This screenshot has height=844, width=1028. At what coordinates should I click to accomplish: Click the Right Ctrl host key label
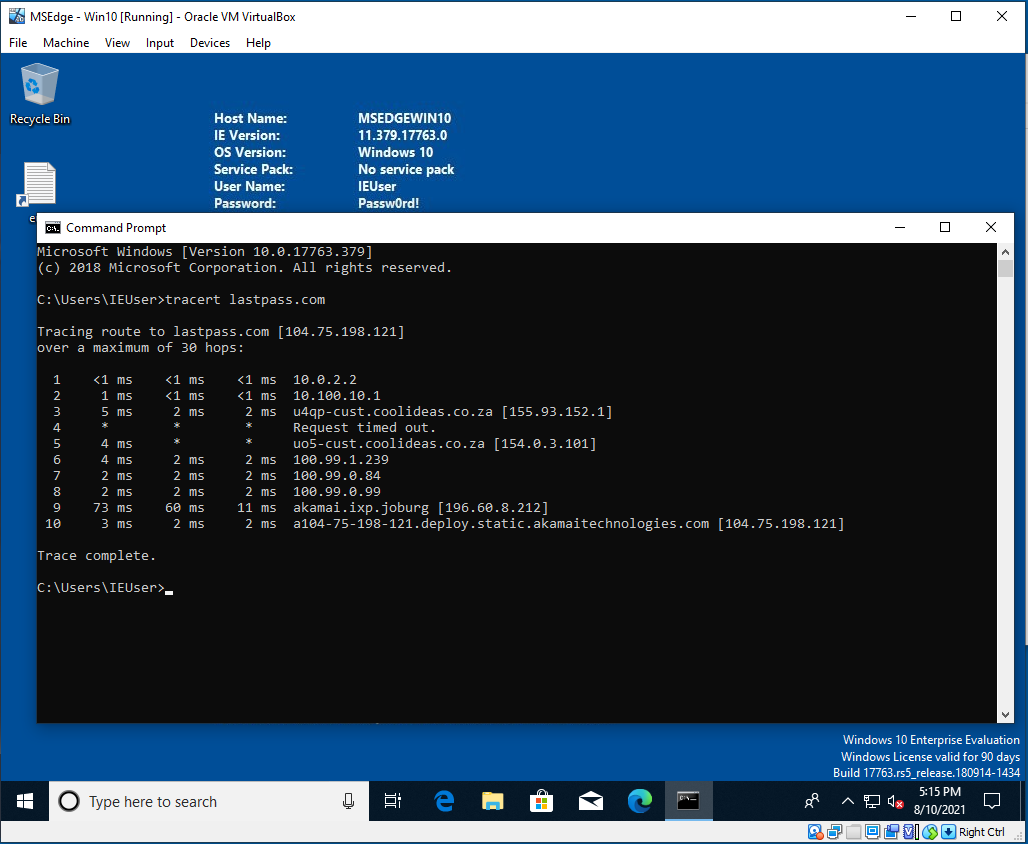[981, 832]
